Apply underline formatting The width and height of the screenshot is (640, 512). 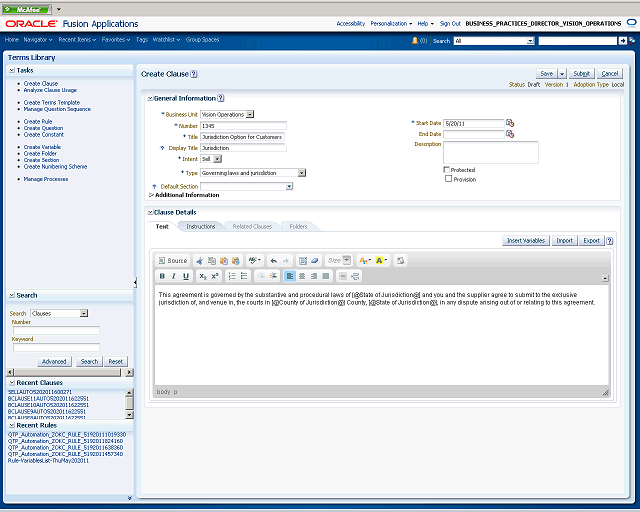pos(186,276)
